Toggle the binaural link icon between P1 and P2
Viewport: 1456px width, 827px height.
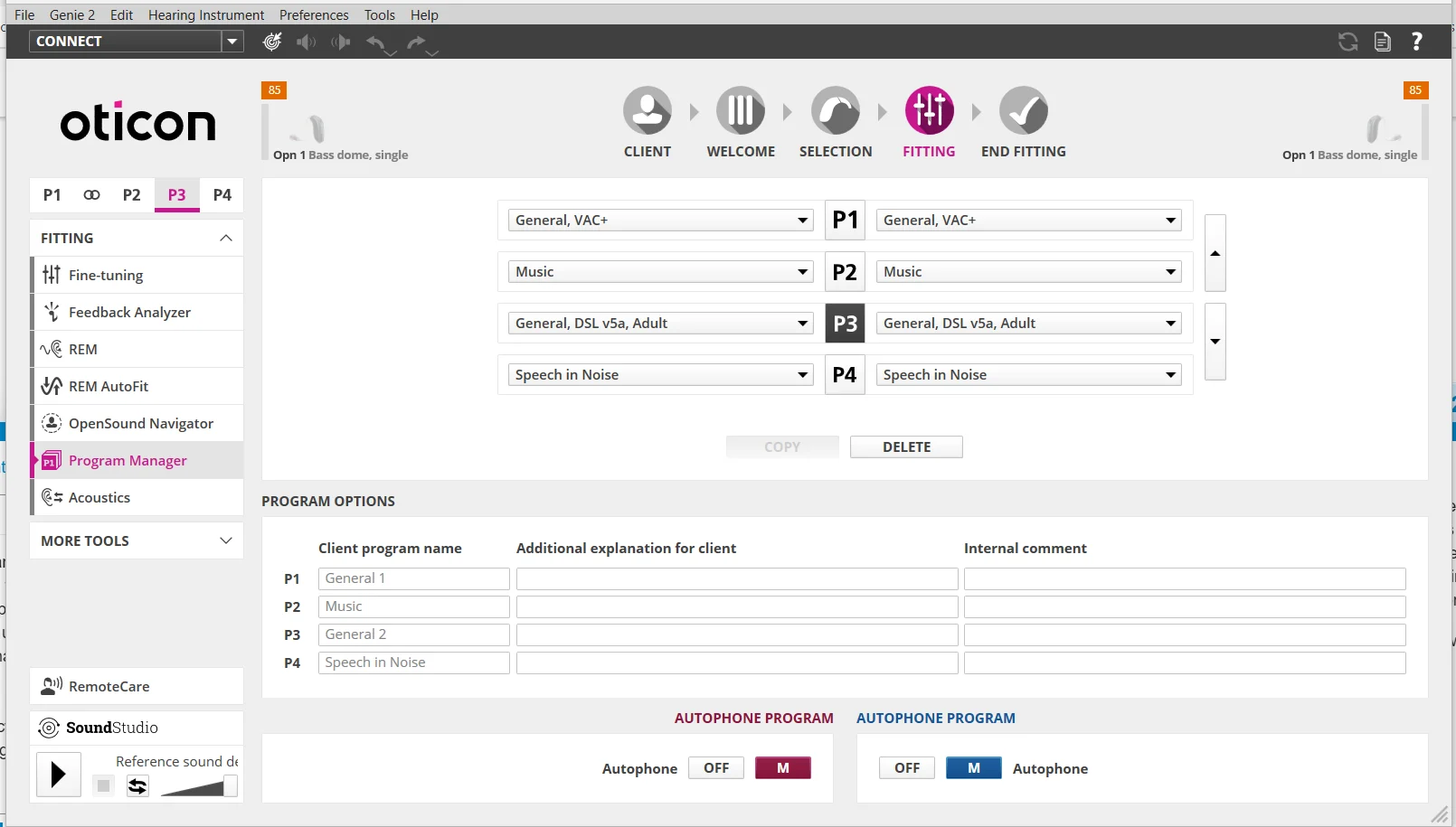click(x=91, y=194)
